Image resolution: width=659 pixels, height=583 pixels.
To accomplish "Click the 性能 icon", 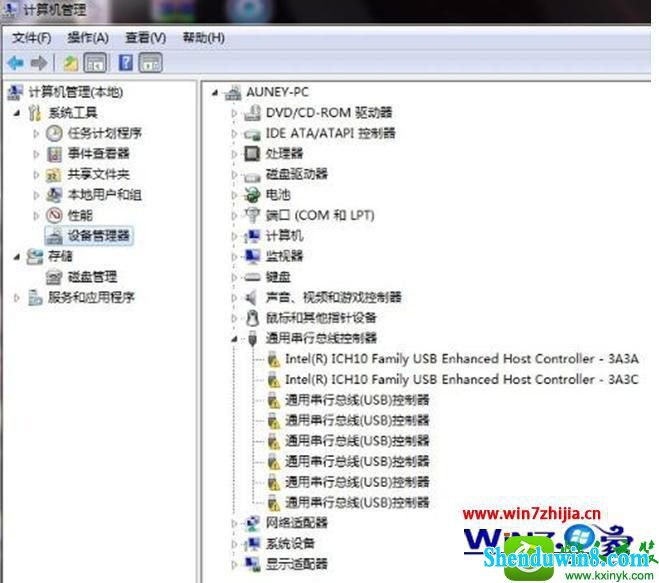I will (54, 215).
